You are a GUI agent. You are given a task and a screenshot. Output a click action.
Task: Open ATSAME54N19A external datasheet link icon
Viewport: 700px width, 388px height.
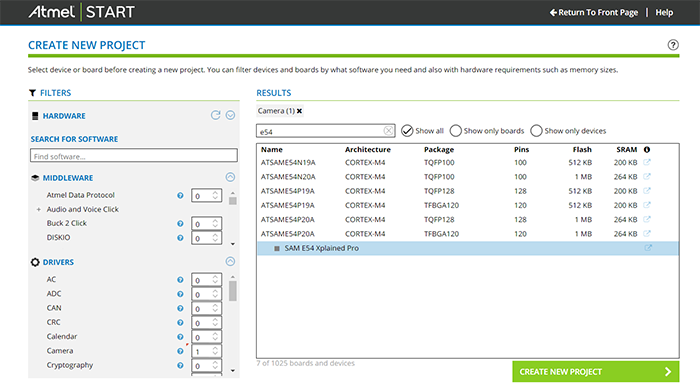pos(647,162)
